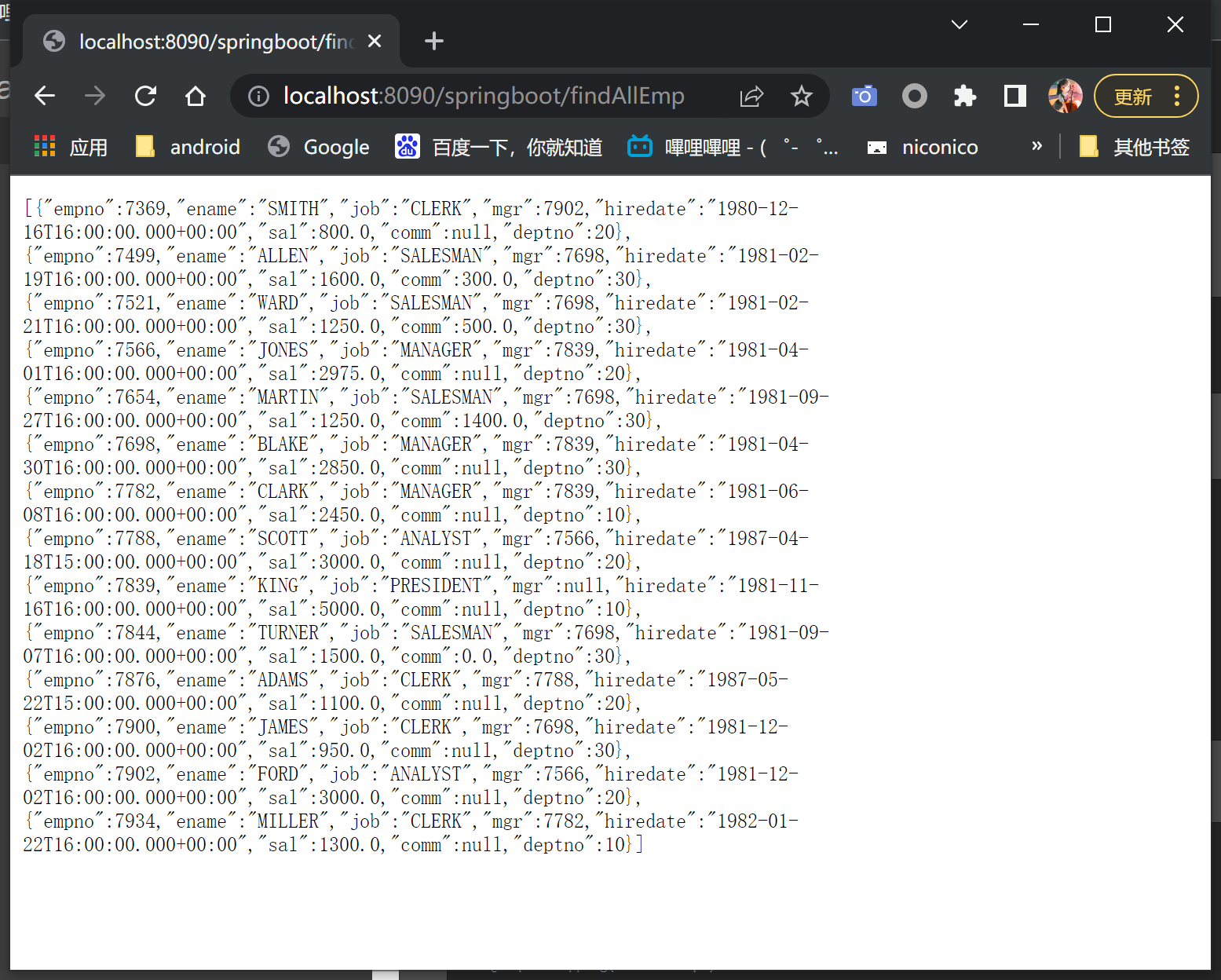Open the 百度一下，你就知道 bookmark
Viewport: 1221px width, 980px height.
point(499,147)
